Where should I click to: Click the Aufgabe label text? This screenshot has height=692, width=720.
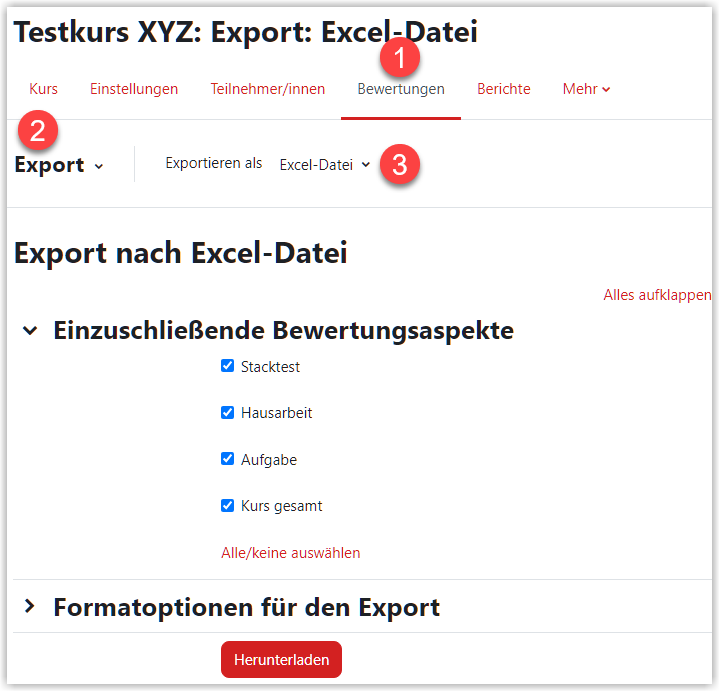click(x=269, y=460)
